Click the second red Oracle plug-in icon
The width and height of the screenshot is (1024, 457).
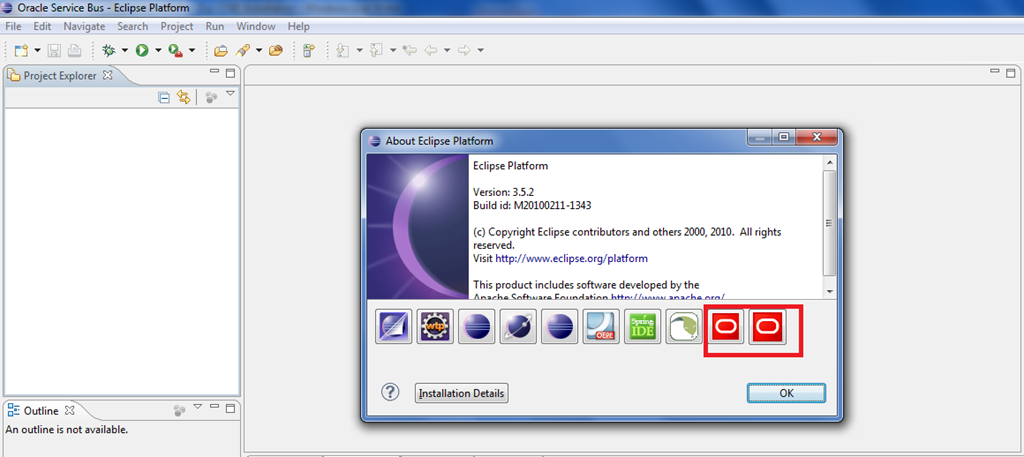click(769, 327)
